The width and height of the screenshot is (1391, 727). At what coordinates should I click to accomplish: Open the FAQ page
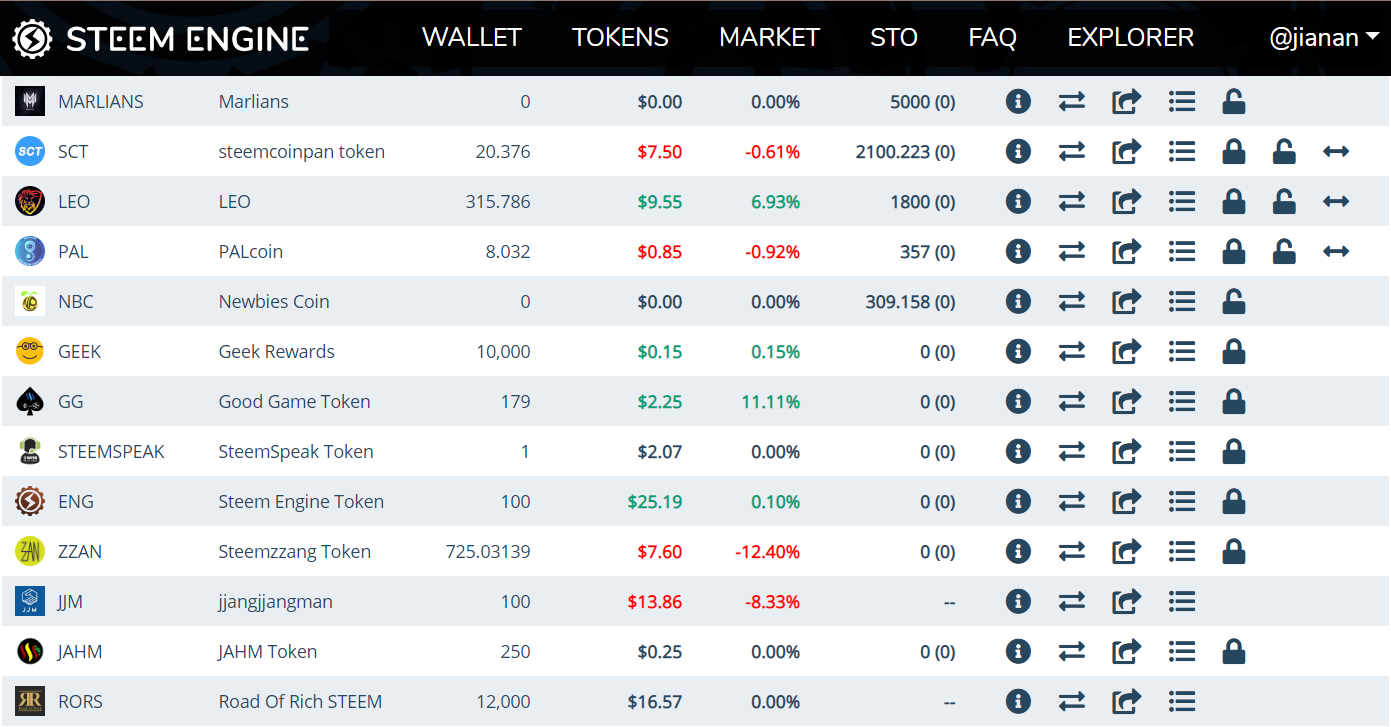coord(993,38)
